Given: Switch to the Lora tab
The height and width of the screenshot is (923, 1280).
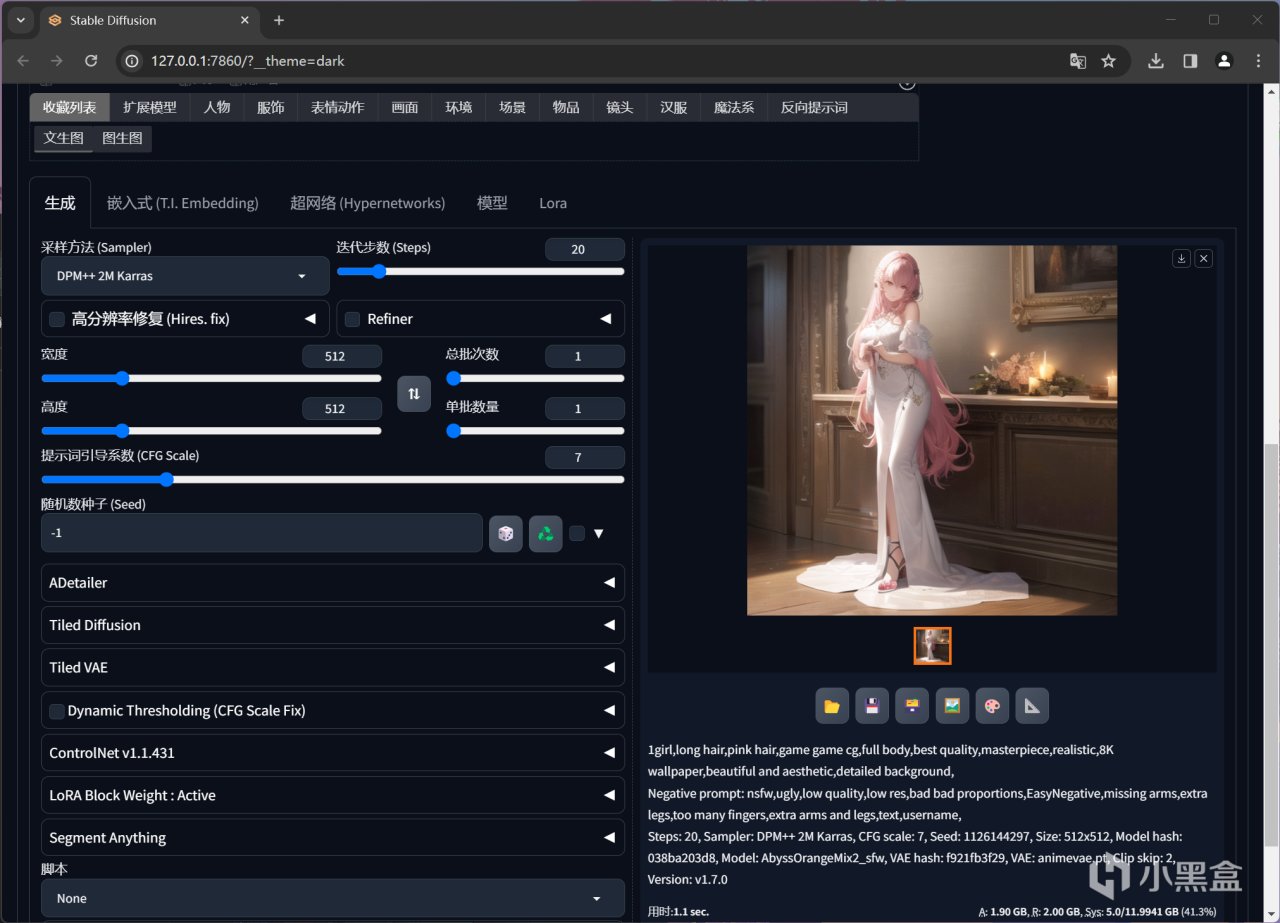Looking at the screenshot, I should click(553, 203).
